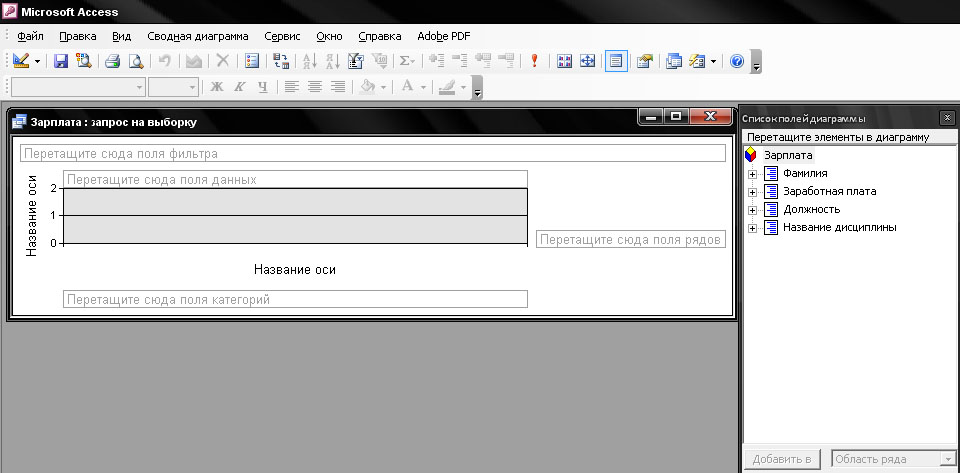Click the filter fields drop area

[x=373, y=153]
